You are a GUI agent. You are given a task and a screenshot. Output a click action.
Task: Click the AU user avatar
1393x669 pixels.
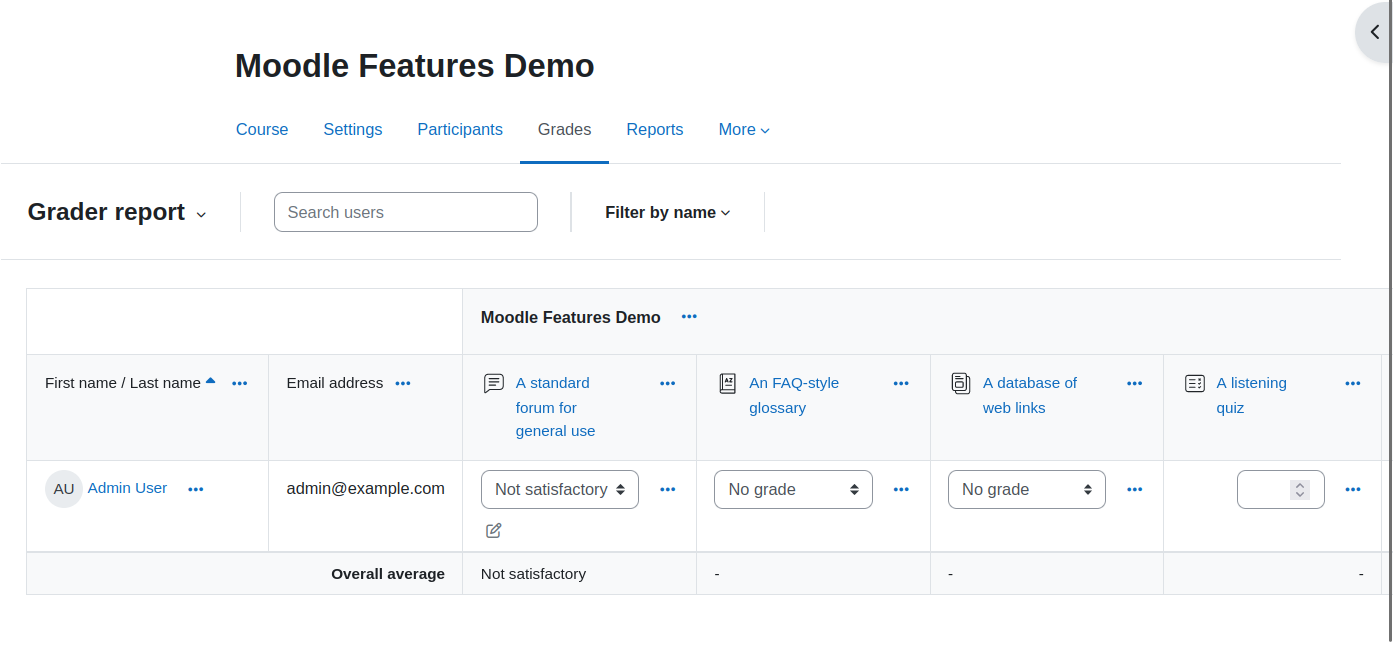[64, 489]
